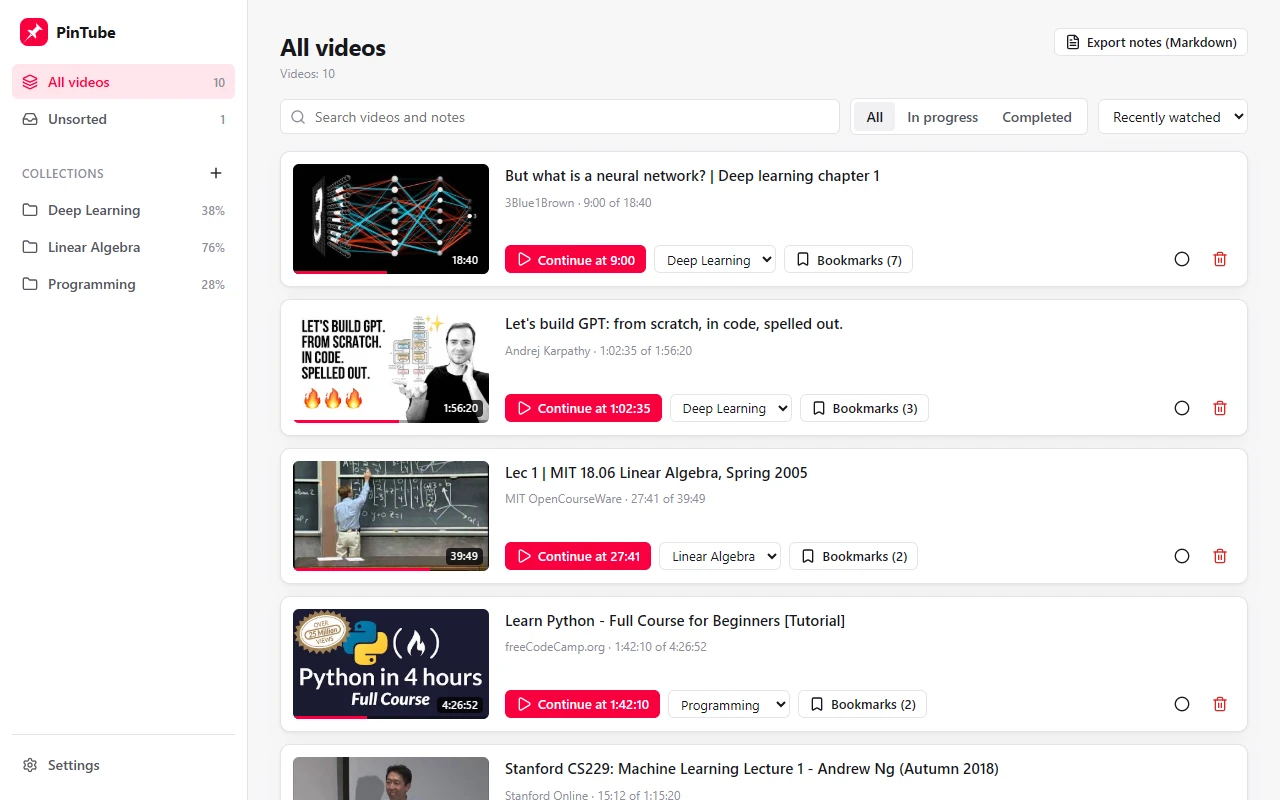Open Bookmarks (7) for neural network video
Viewport: 1280px width, 800px height.
click(848, 260)
